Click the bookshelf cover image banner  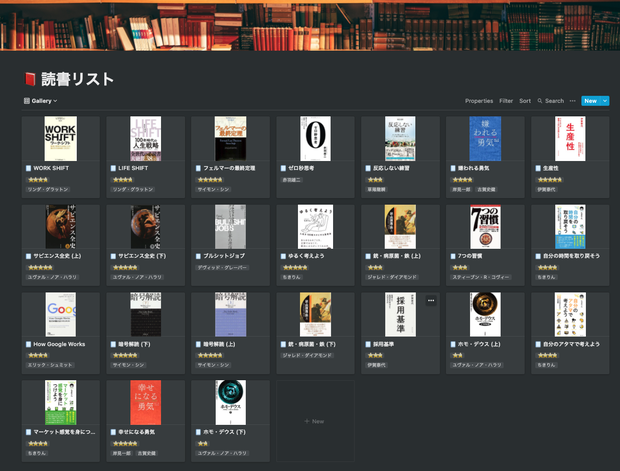pos(310,25)
